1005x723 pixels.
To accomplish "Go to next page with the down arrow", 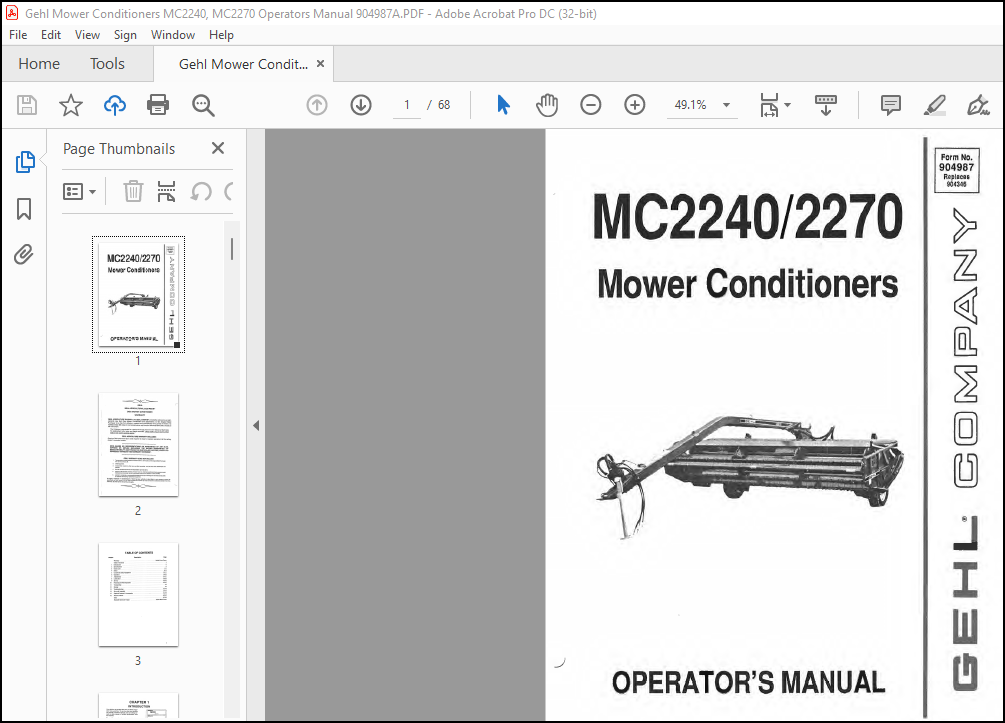I will point(361,105).
